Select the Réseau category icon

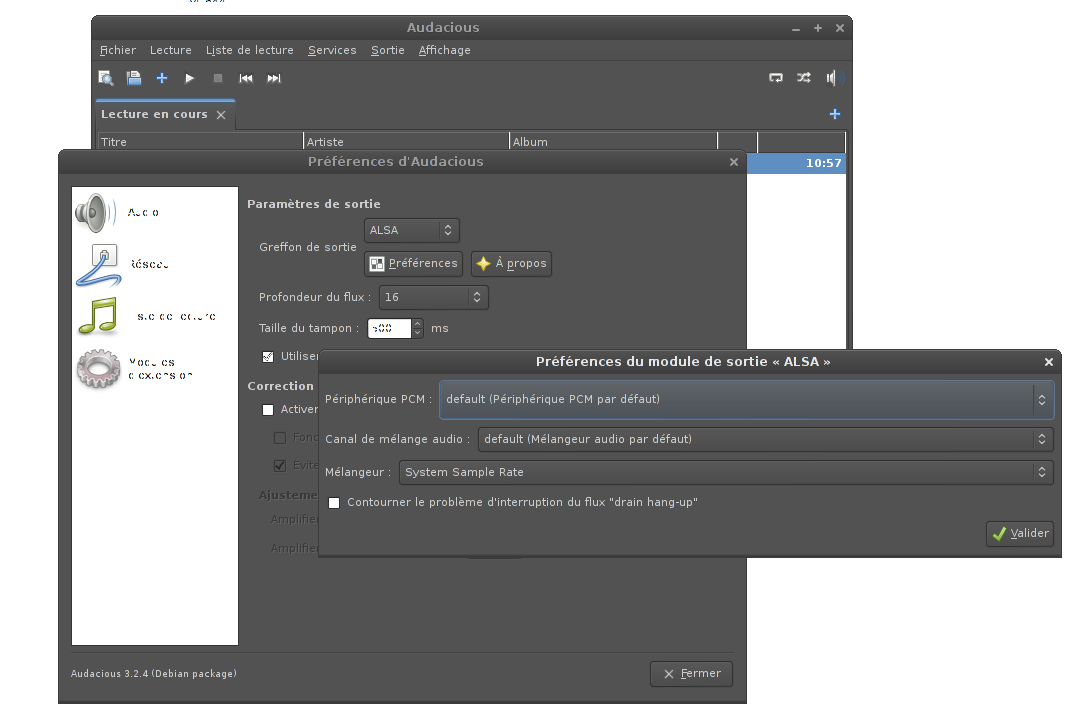point(99,265)
